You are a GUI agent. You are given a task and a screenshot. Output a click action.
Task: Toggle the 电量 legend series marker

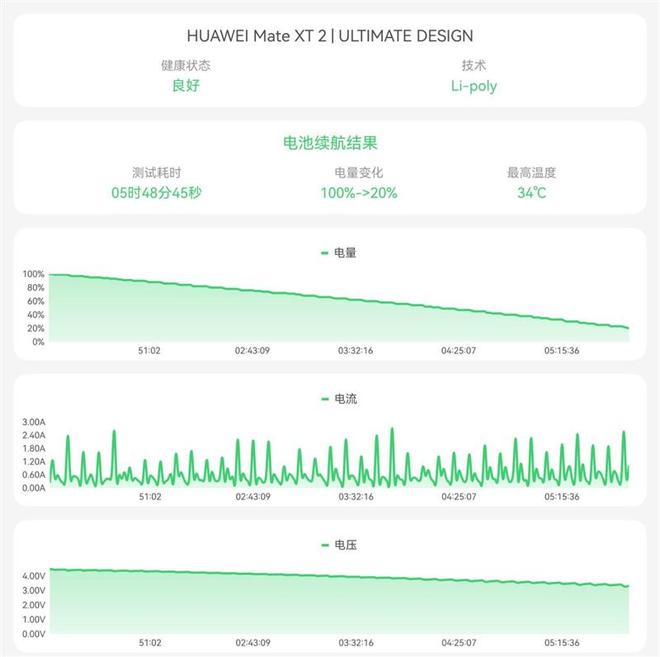[x=325, y=253]
